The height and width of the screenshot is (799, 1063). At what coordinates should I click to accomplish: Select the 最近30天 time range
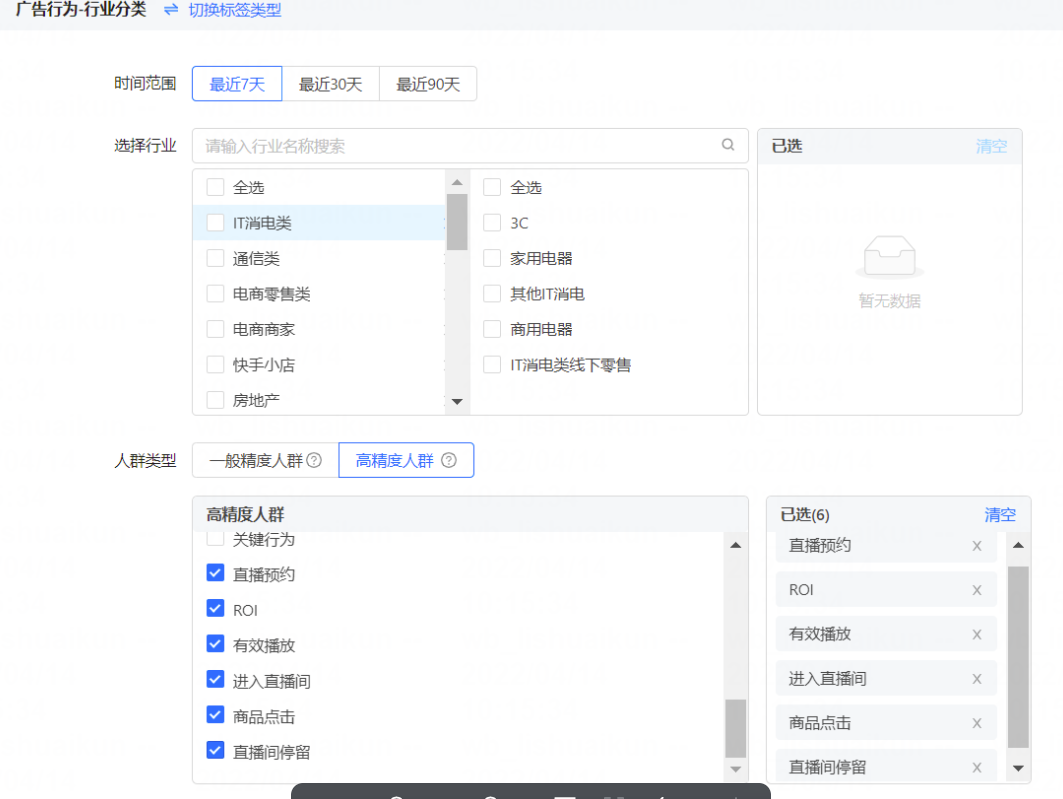[x=331, y=84]
